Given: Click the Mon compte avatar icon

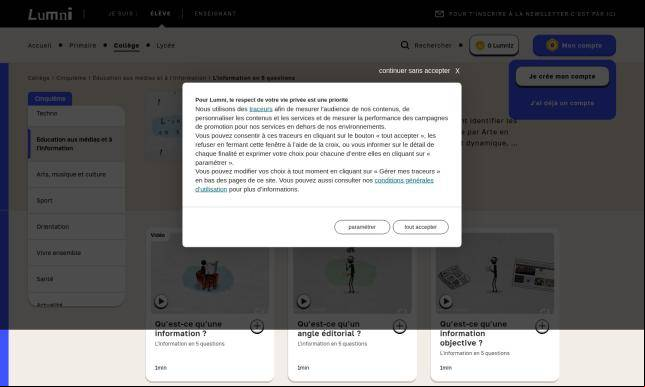Looking at the screenshot, I should [x=552, y=45].
